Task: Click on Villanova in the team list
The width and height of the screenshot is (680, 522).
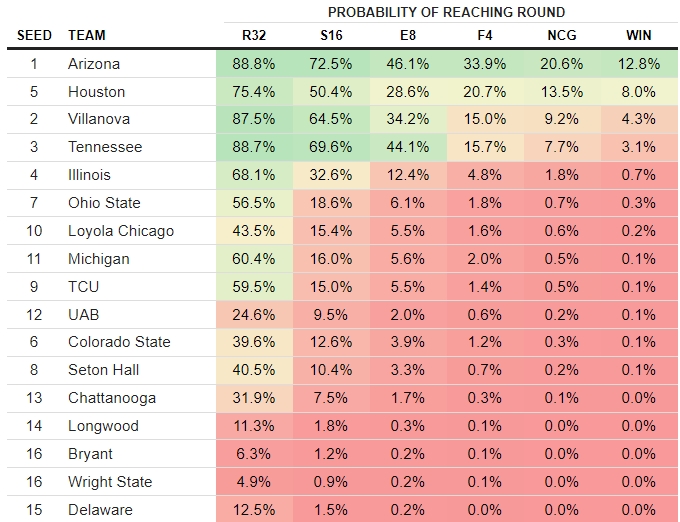Action: point(99,119)
